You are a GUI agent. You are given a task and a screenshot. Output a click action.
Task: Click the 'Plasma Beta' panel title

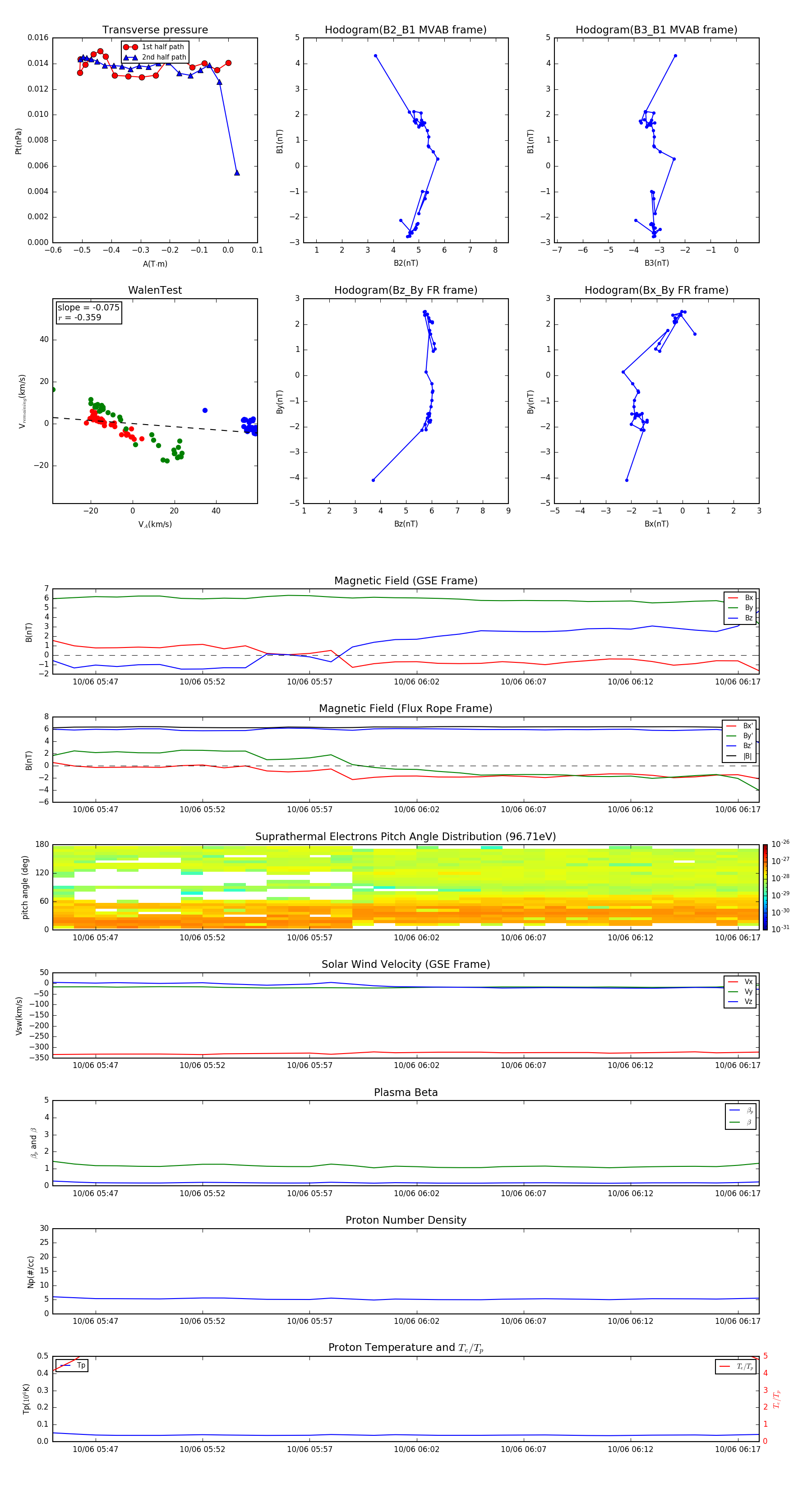[406, 1093]
